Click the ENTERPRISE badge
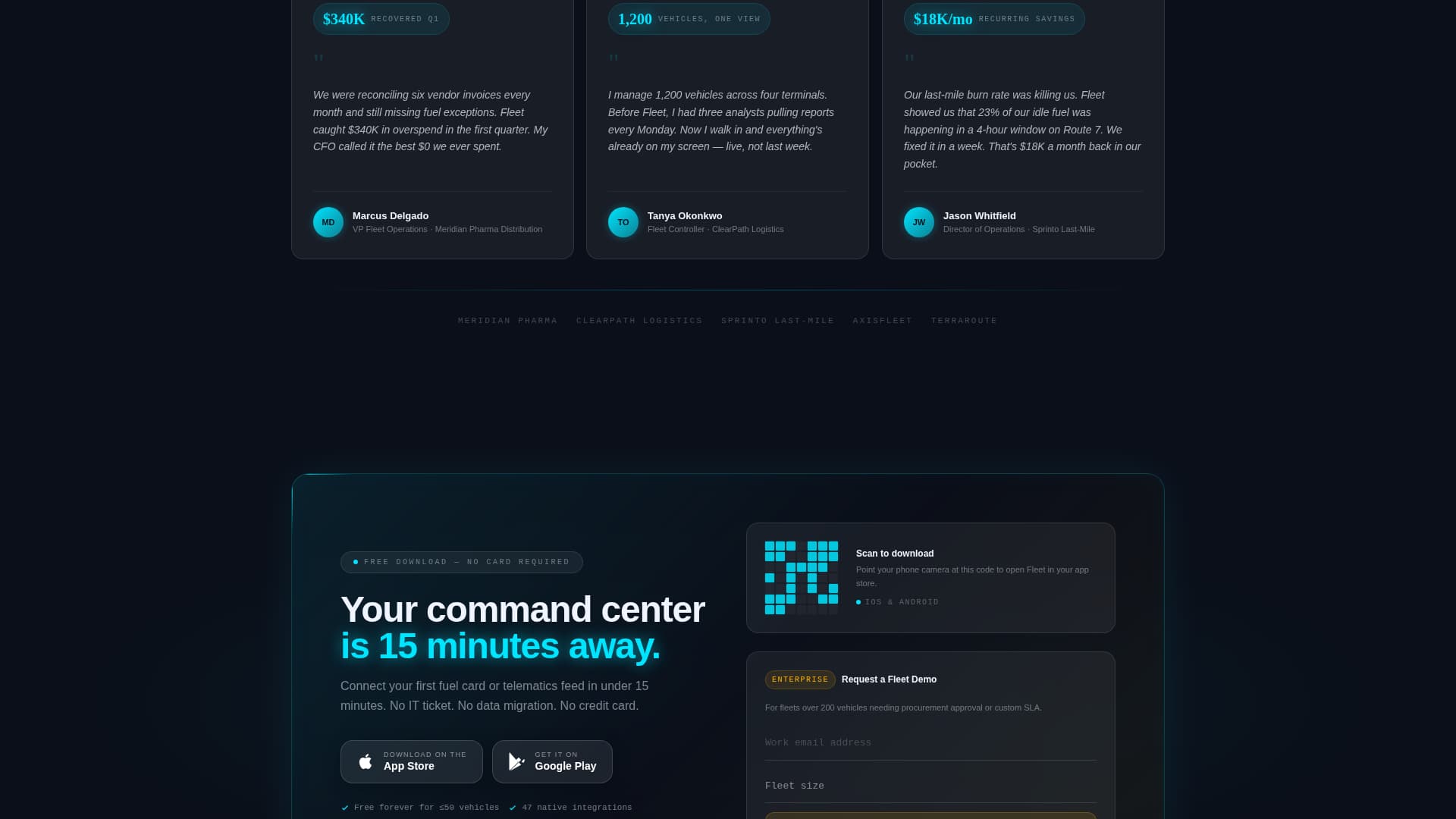The height and width of the screenshot is (819, 1456). pyautogui.click(x=800, y=679)
